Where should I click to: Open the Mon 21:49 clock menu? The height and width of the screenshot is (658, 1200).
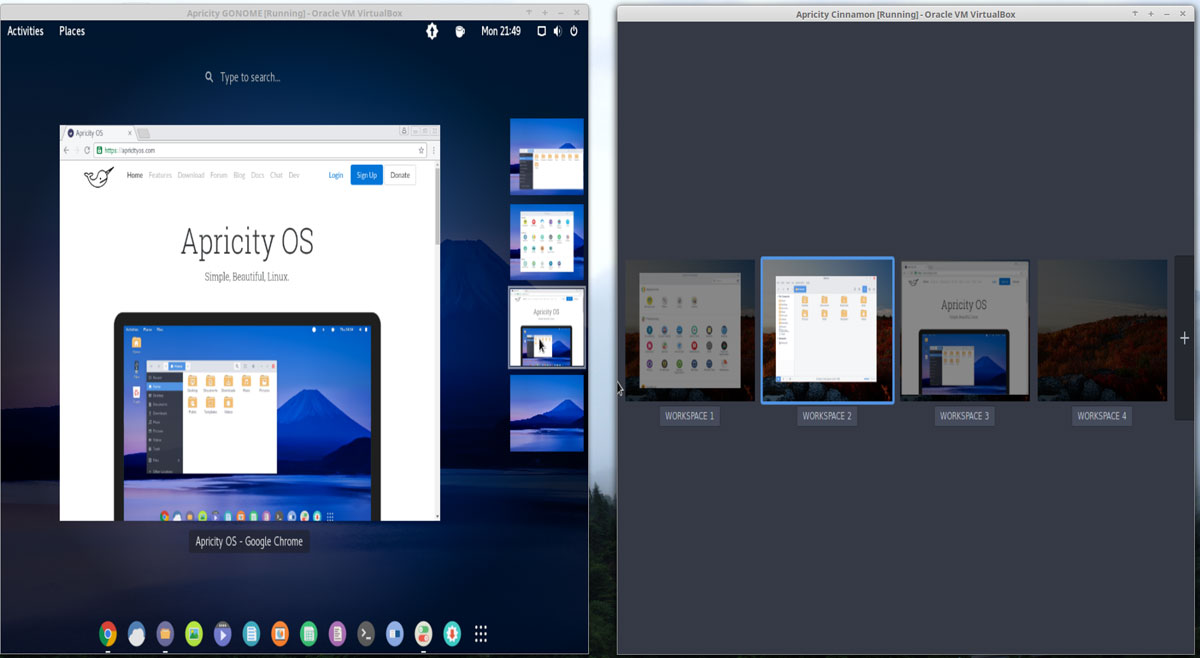(x=501, y=31)
